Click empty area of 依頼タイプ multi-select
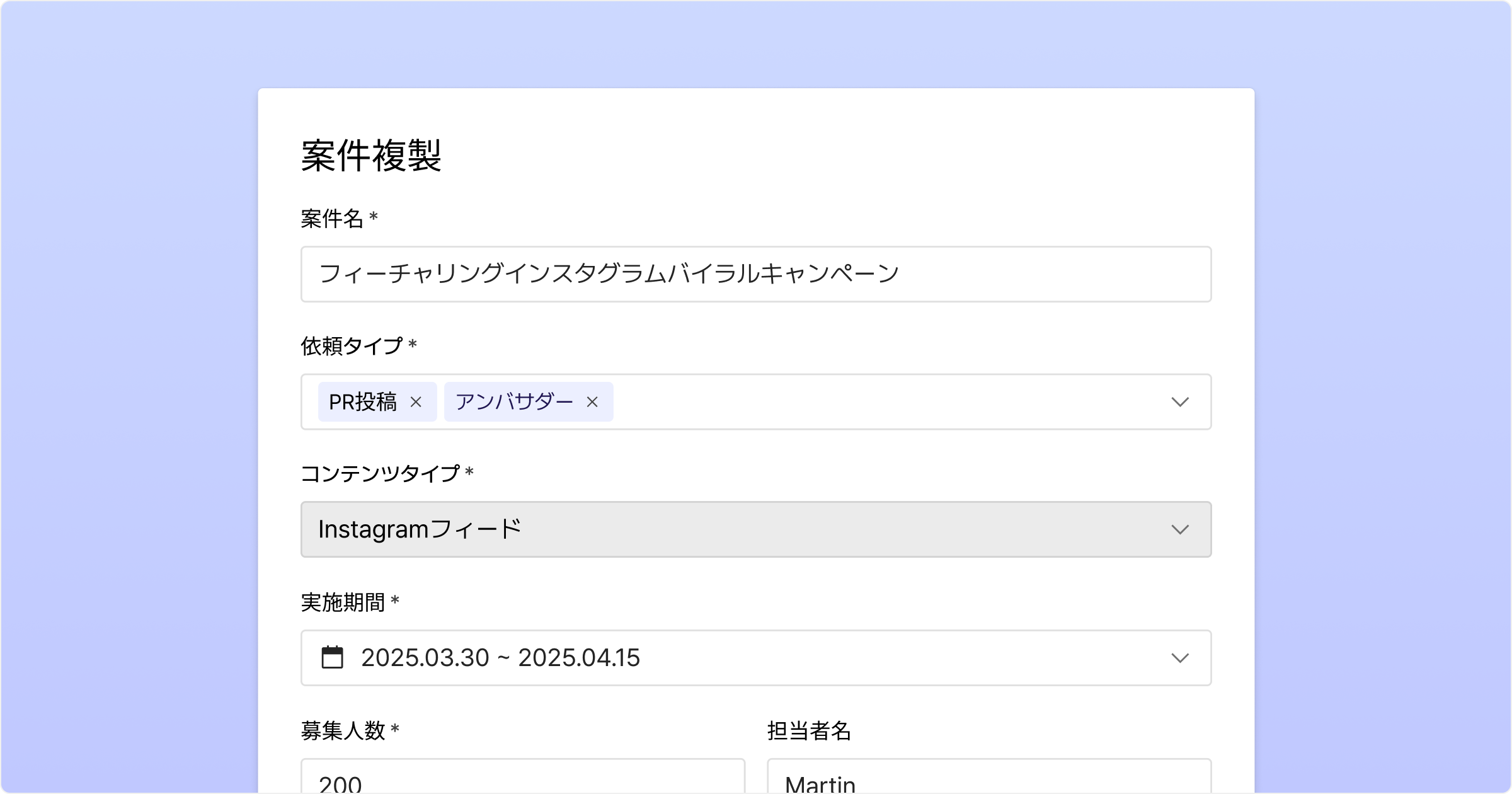This screenshot has width=1512, height=794. pyautogui.click(x=882, y=402)
